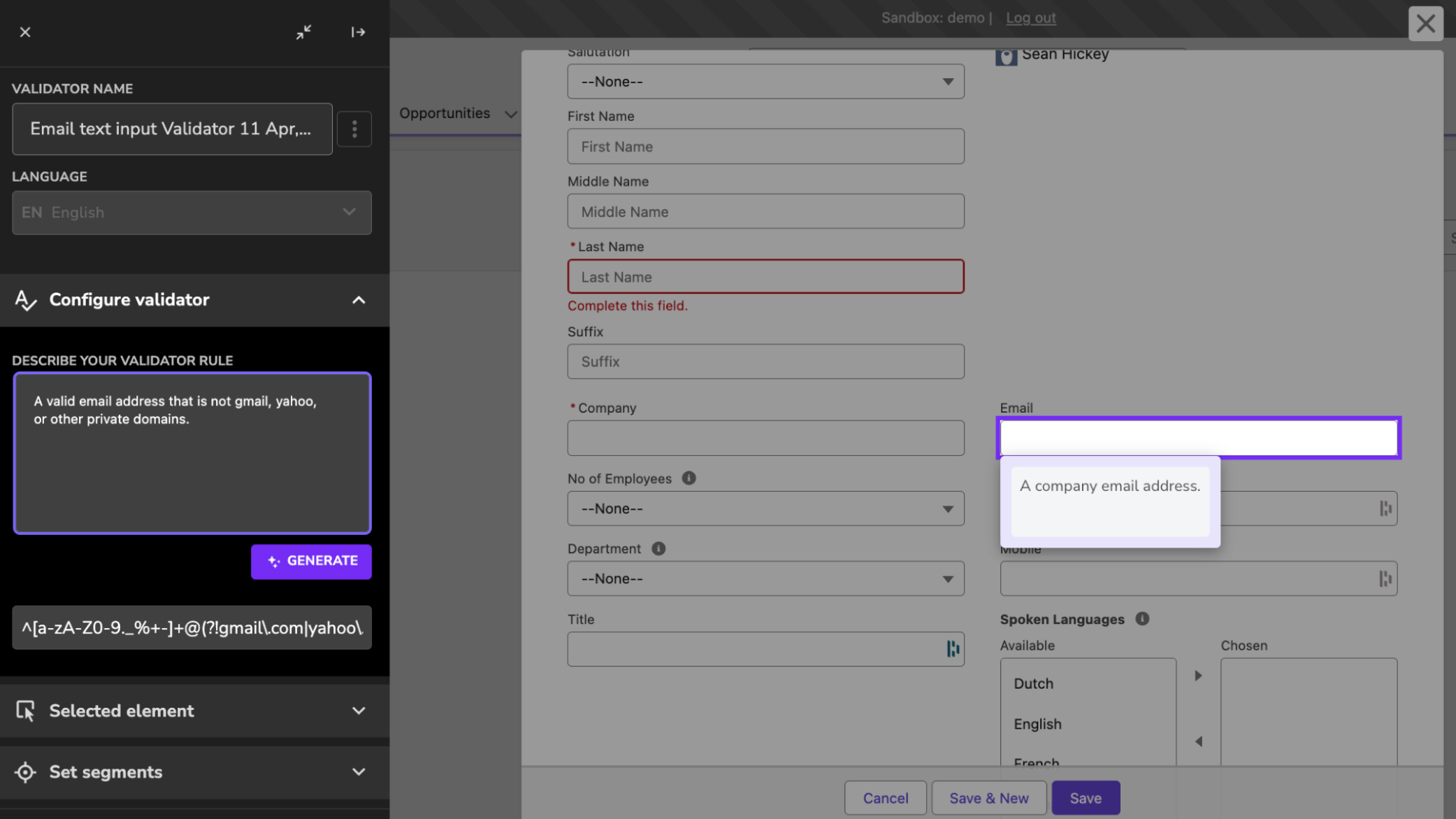Click the Log out link

pos(1030,18)
